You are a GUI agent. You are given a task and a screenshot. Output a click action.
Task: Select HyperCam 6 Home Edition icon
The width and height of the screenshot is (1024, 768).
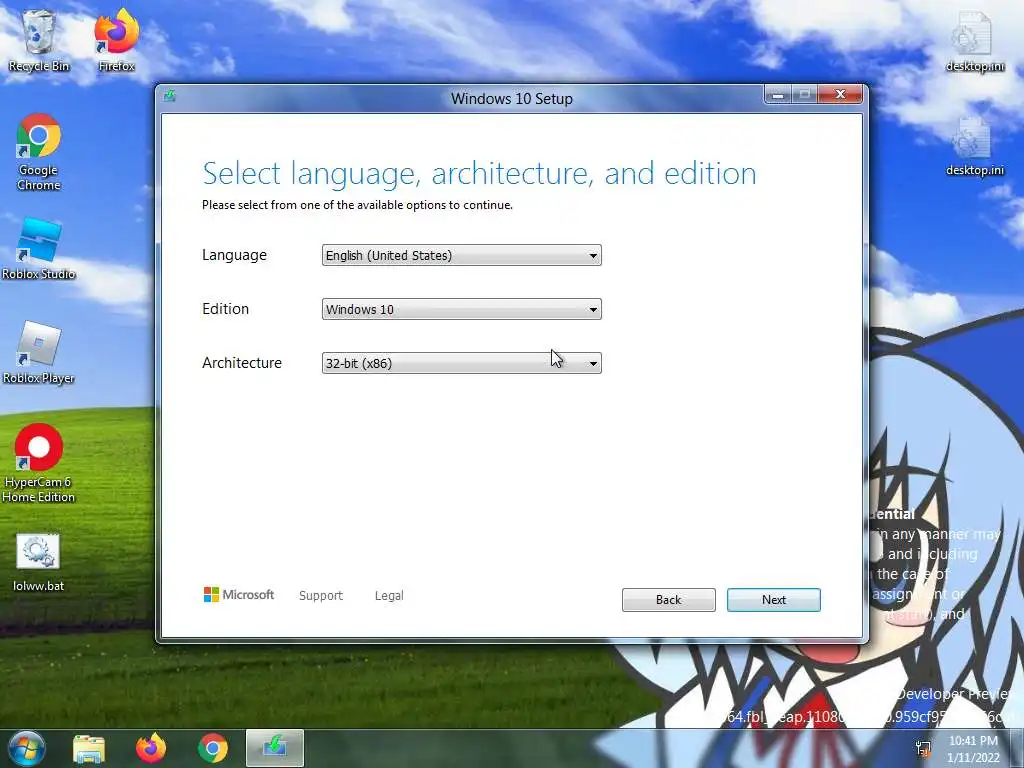coord(39,464)
